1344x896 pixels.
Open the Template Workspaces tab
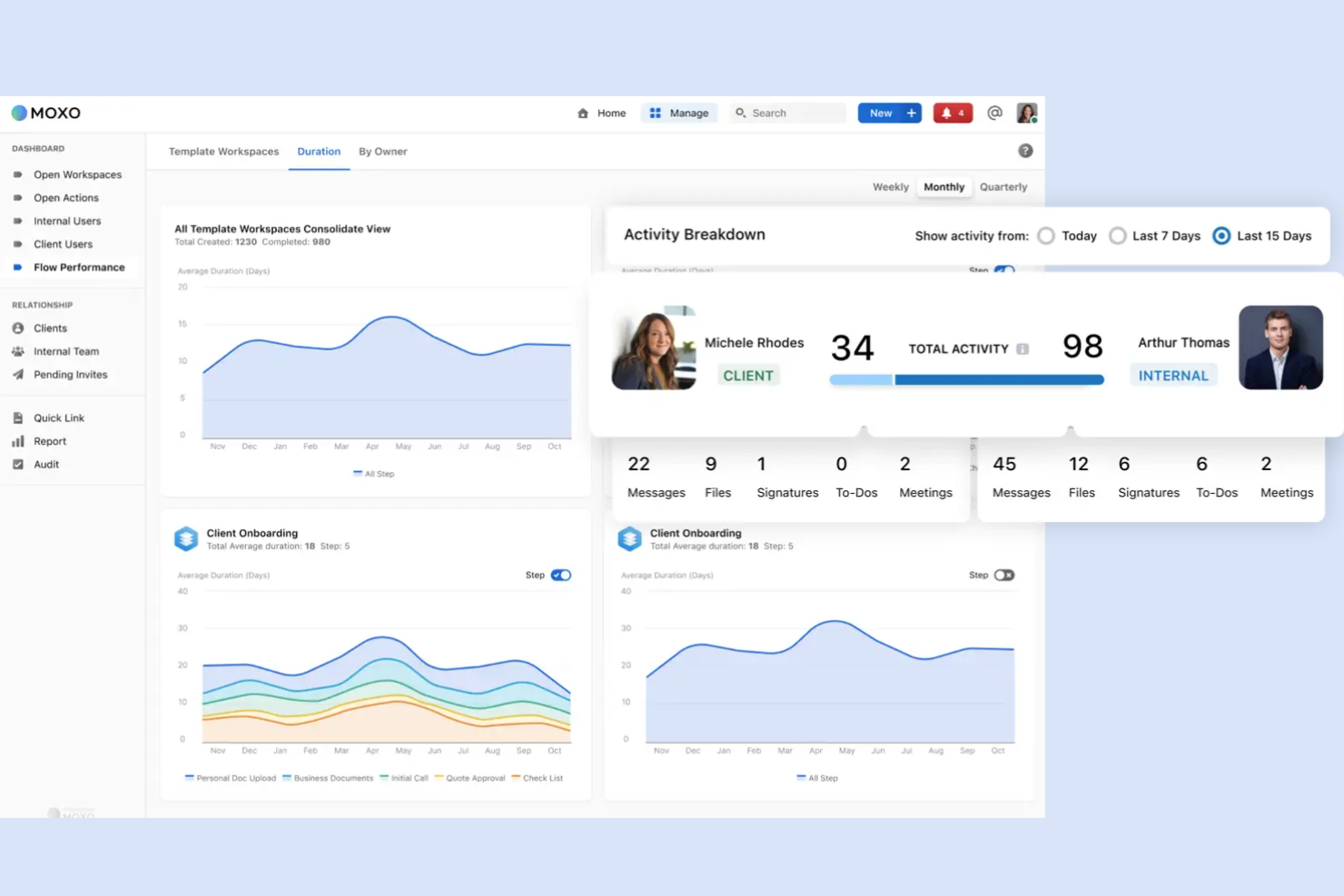click(223, 152)
